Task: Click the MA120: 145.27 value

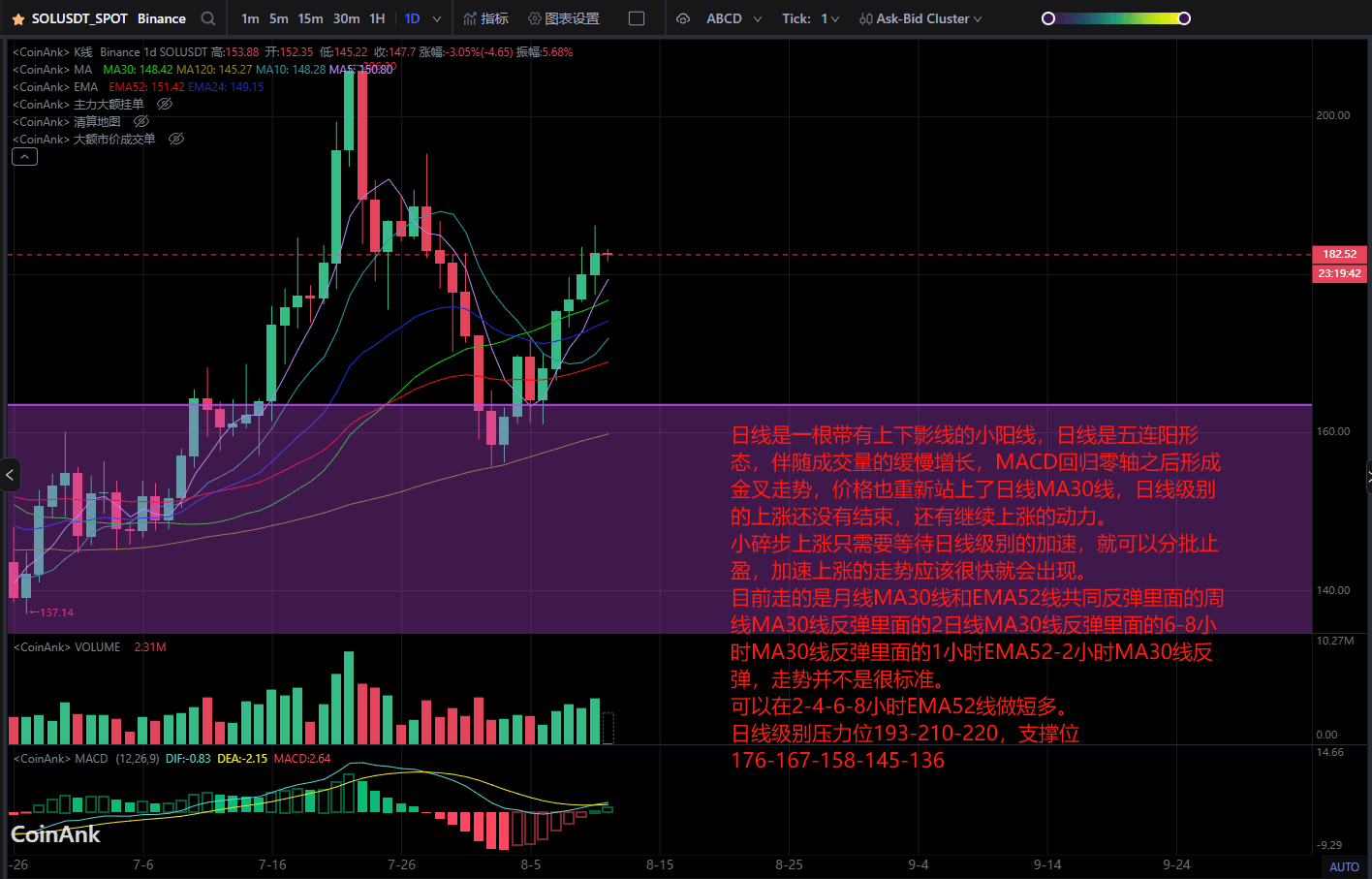Action: [214, 69]
